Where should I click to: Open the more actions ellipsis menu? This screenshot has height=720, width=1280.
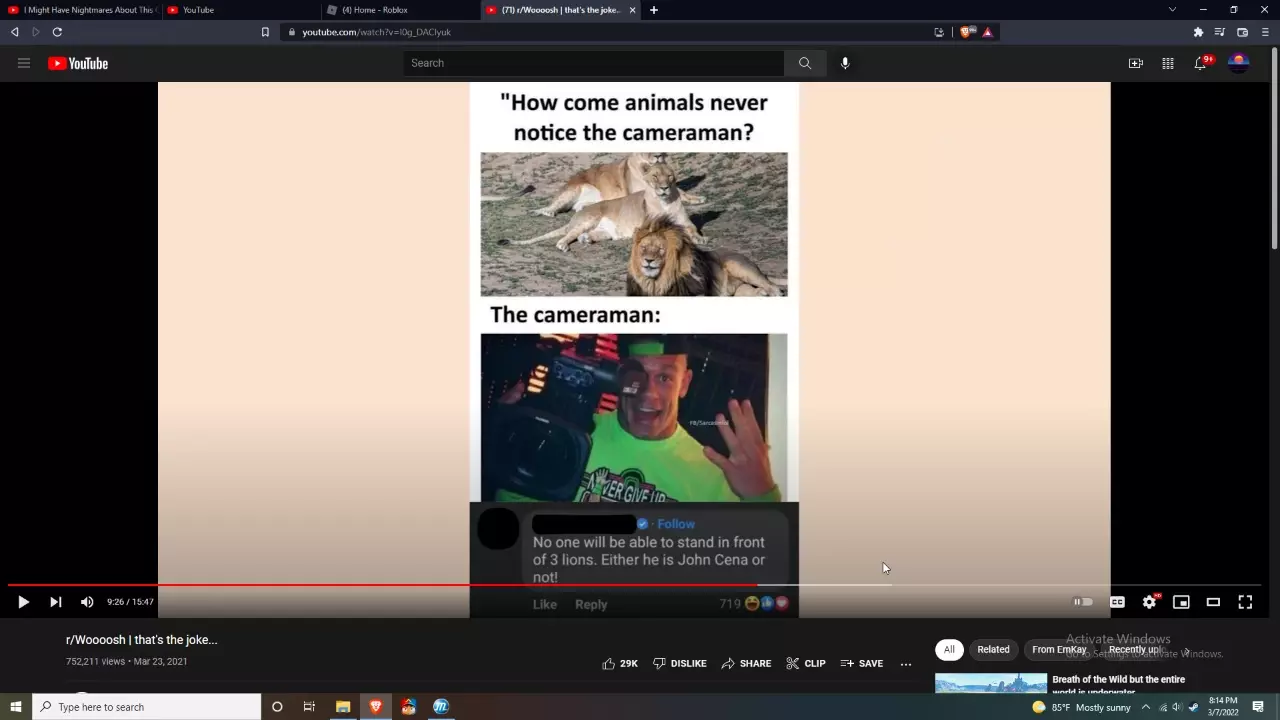[x=906, y=663]
